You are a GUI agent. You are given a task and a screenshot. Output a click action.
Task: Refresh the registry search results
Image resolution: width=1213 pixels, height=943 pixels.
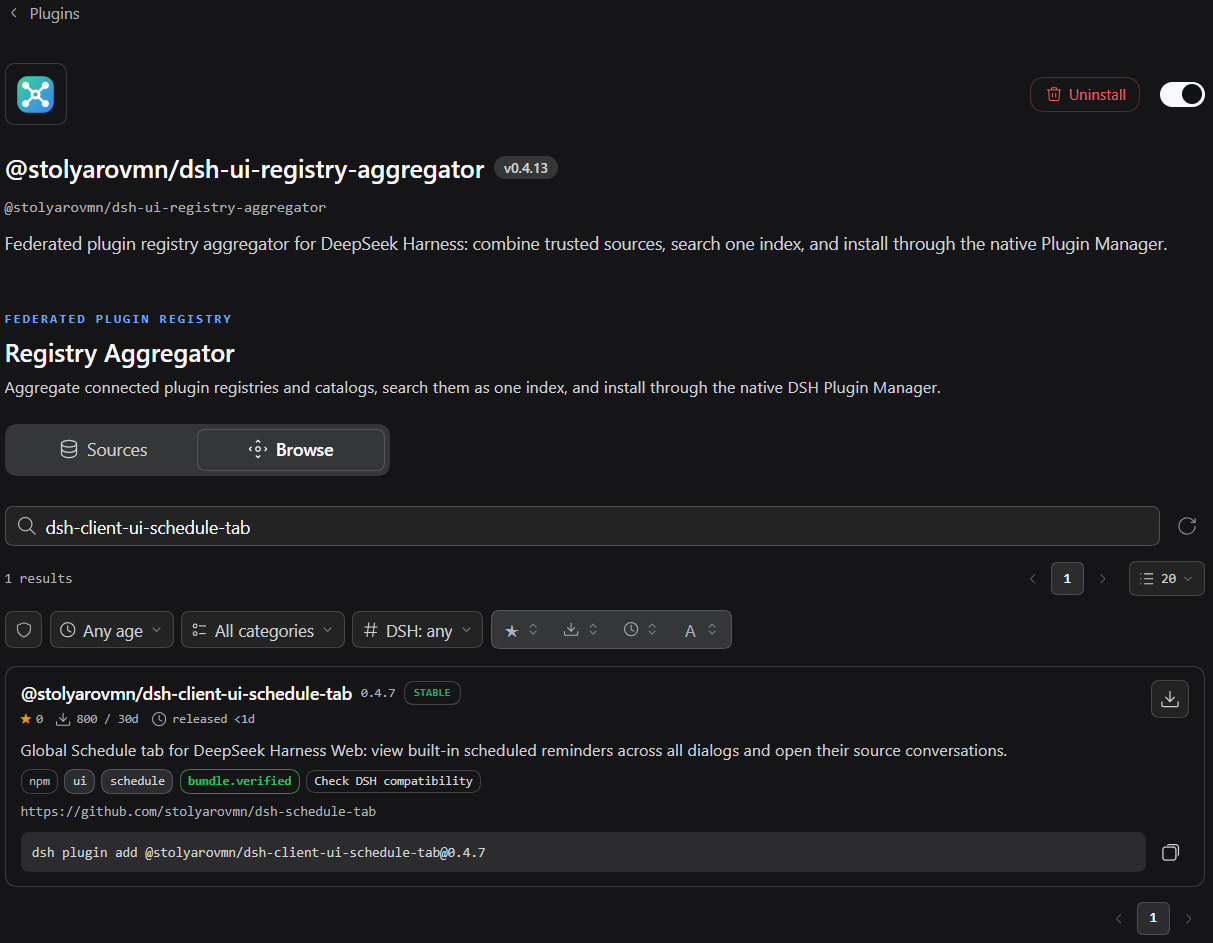pyautogui.click(x=1187, y=526)
